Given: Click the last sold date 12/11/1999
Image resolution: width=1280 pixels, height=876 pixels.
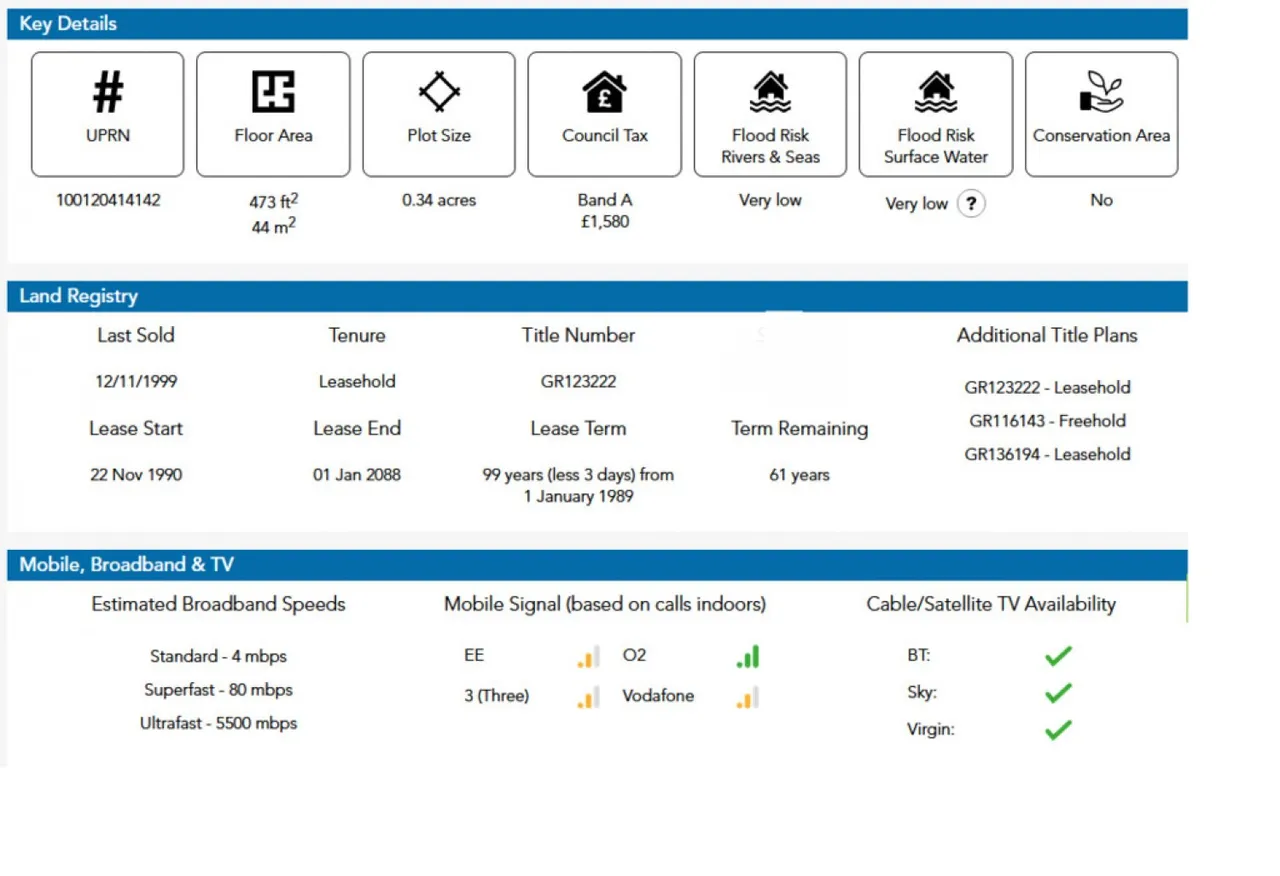Looking at the screenshot, I should coord(137,382).
